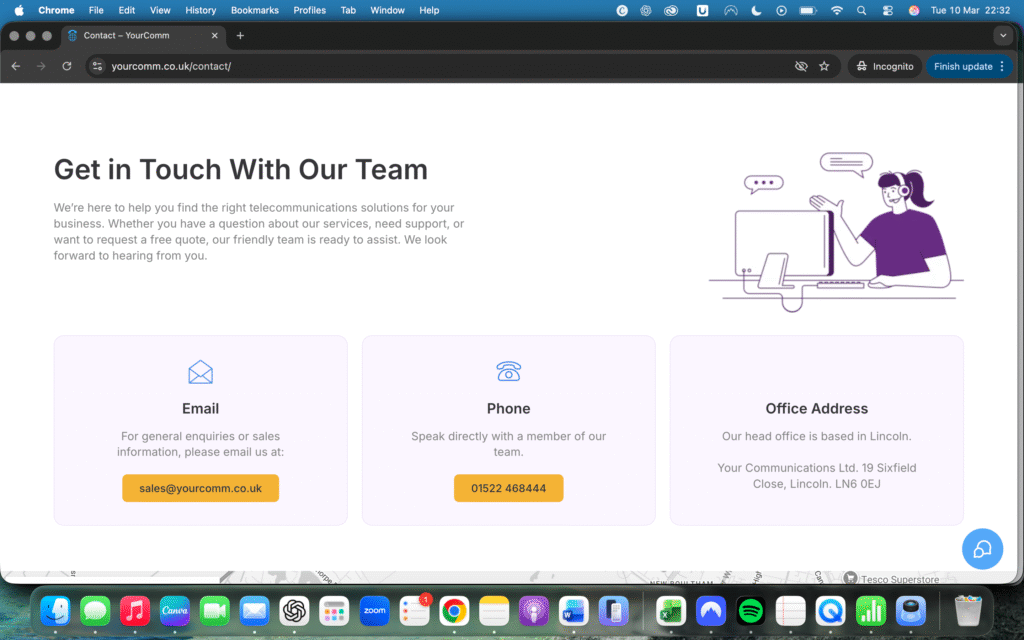
Task: Click the address bar URL field
Action: coord(400,66)
